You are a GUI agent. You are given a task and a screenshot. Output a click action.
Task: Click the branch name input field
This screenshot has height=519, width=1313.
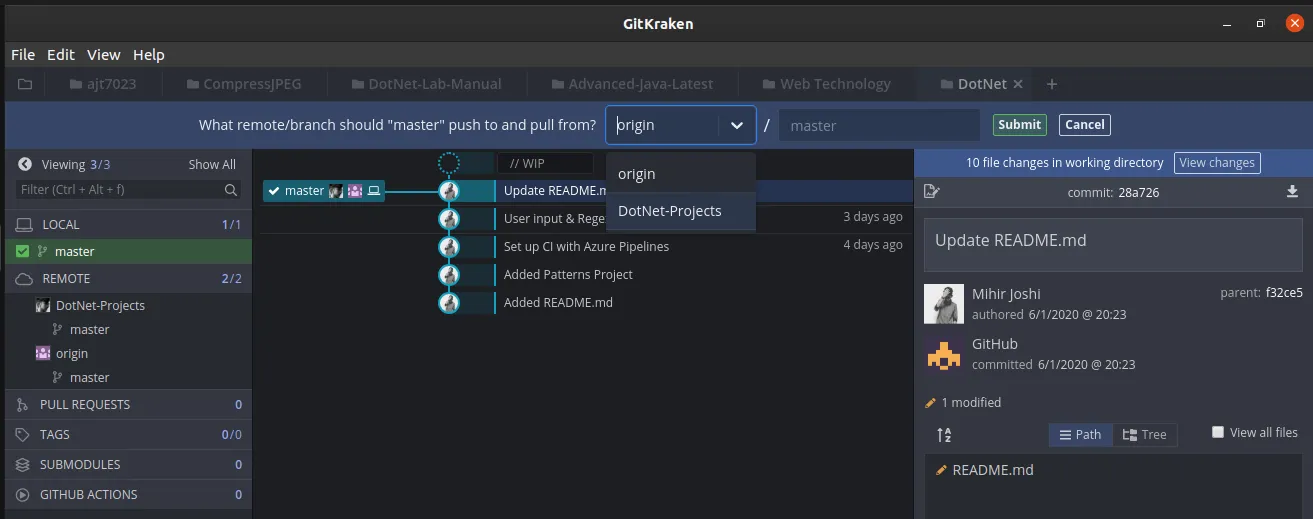point(879,125)
